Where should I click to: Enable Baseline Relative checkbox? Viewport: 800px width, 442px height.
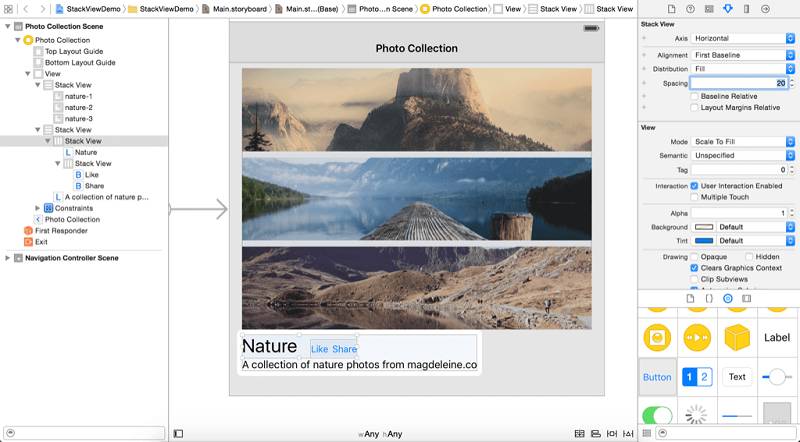click(694, 96)
